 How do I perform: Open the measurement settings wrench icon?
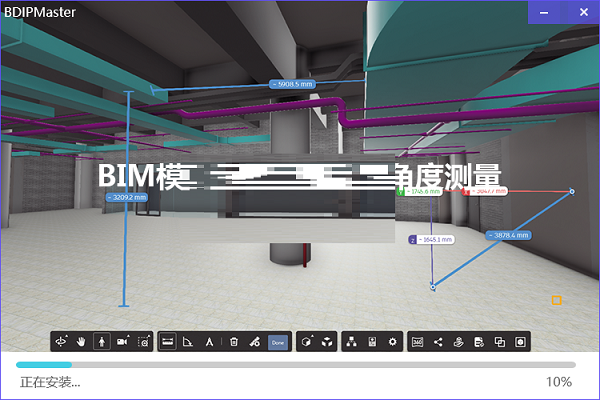(x=255, y=342)
